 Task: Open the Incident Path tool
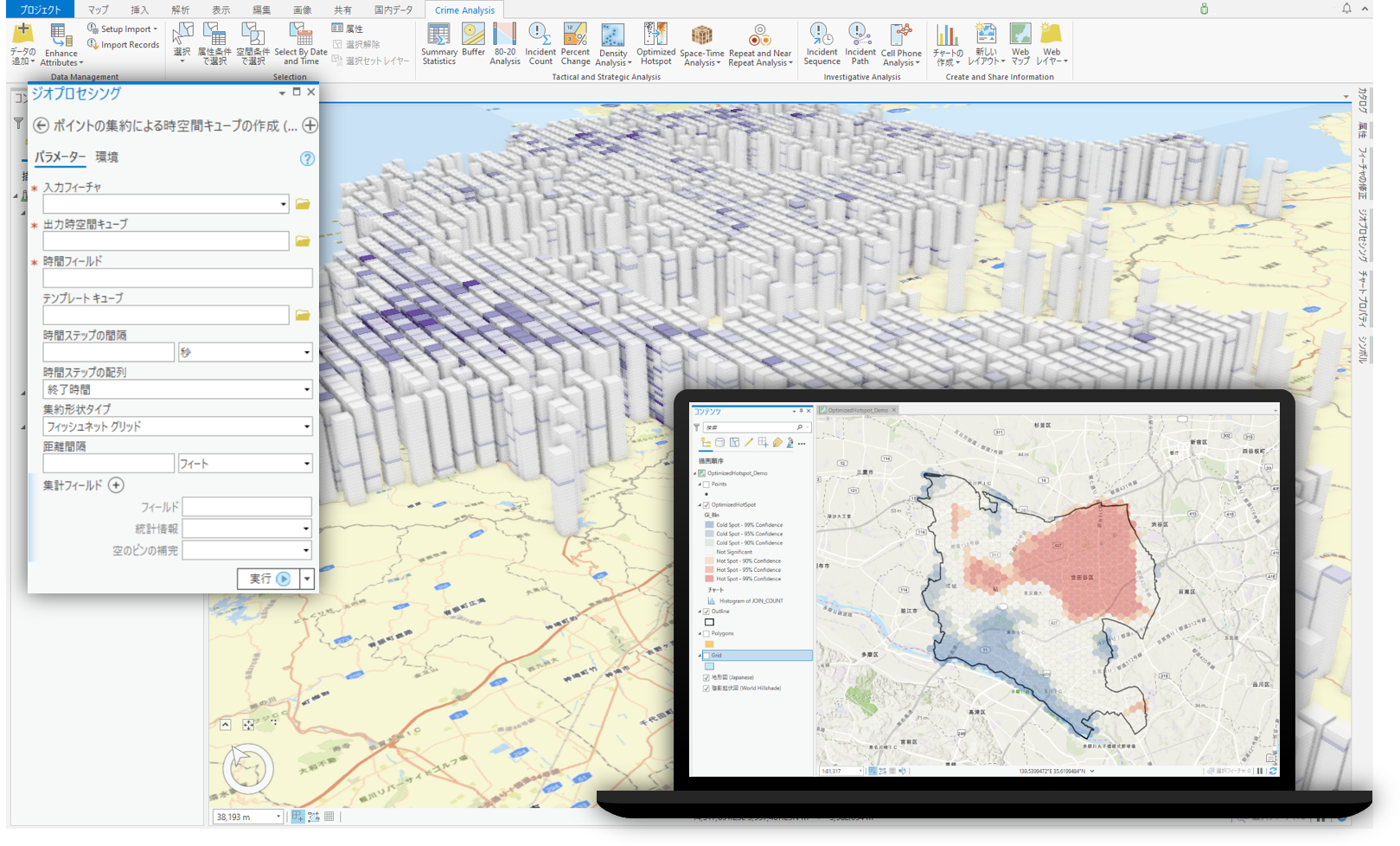860,45
